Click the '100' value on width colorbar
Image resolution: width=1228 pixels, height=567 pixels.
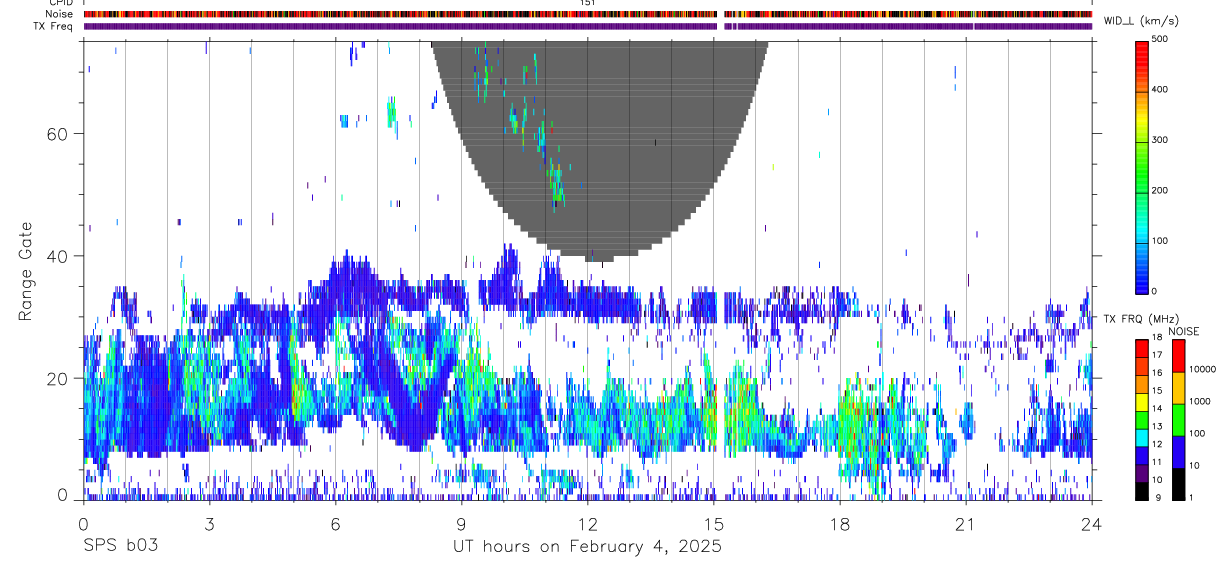point(1160,241)
